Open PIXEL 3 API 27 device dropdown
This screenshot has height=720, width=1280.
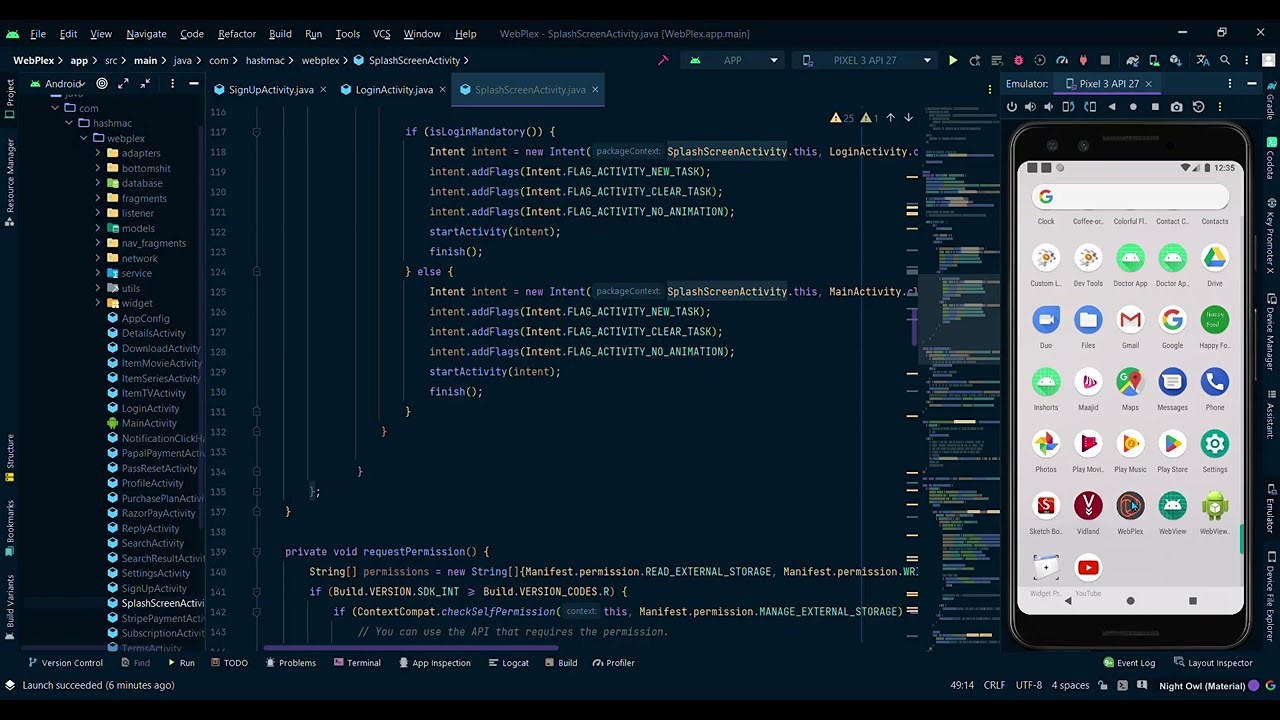[x=866, y=61]
